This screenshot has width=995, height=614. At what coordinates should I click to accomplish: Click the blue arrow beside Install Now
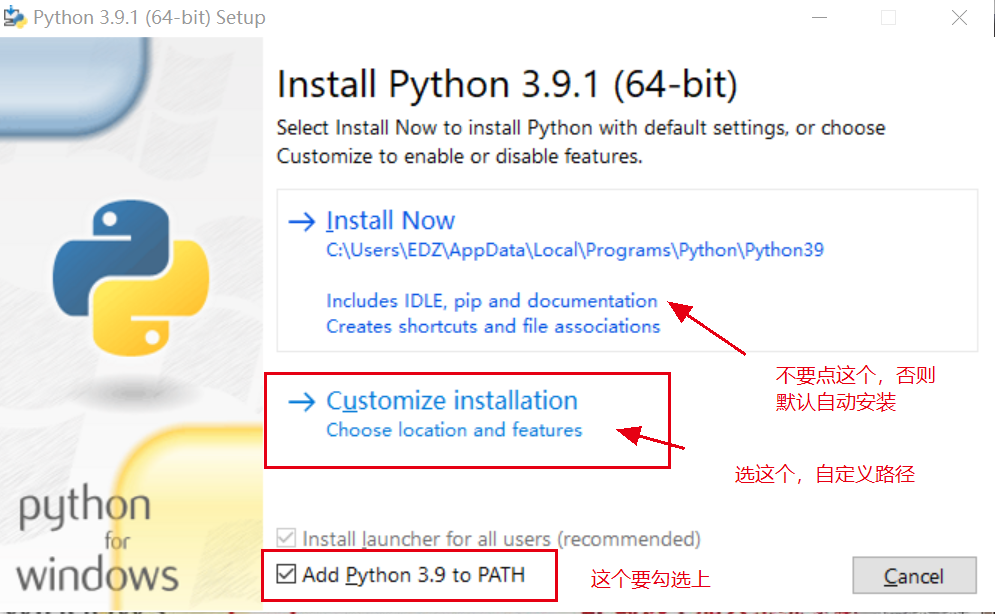coord(302,220)
